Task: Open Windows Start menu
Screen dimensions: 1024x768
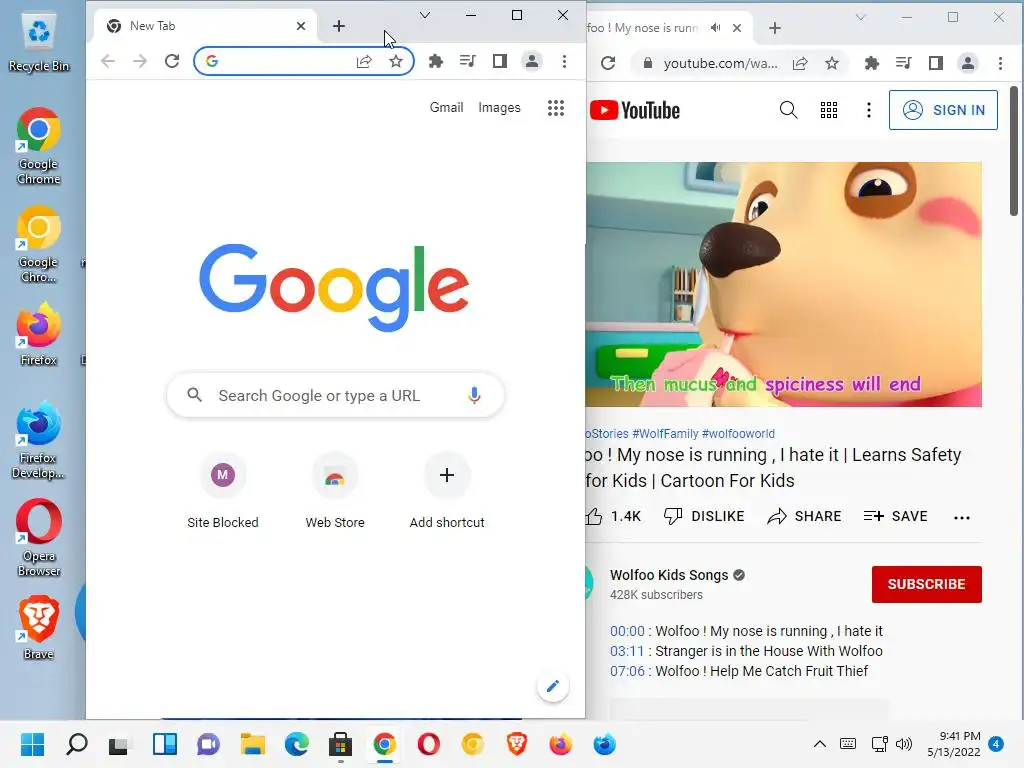Action: coord(32,744)
